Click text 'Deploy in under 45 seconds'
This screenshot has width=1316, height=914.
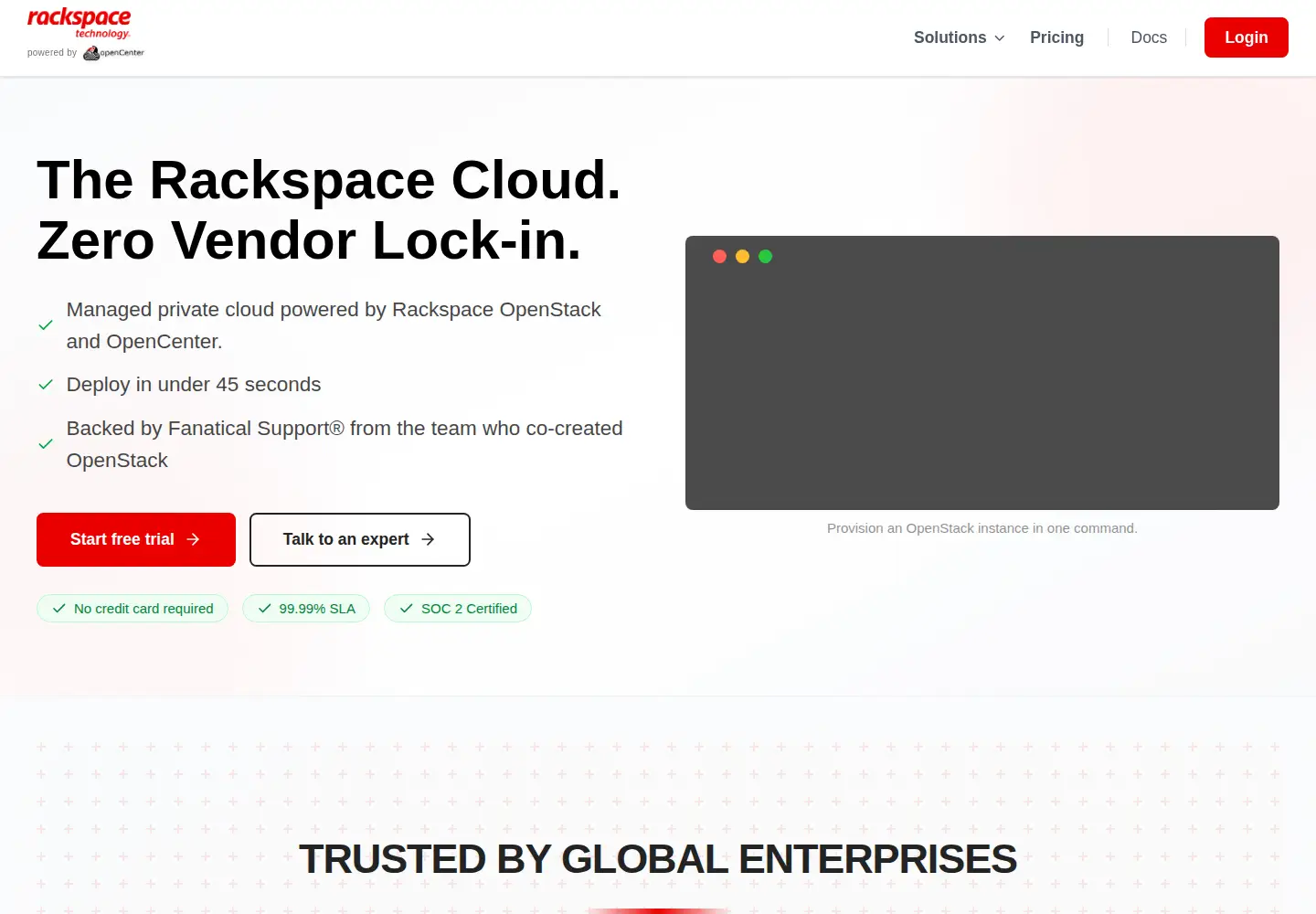click(194, 385)
